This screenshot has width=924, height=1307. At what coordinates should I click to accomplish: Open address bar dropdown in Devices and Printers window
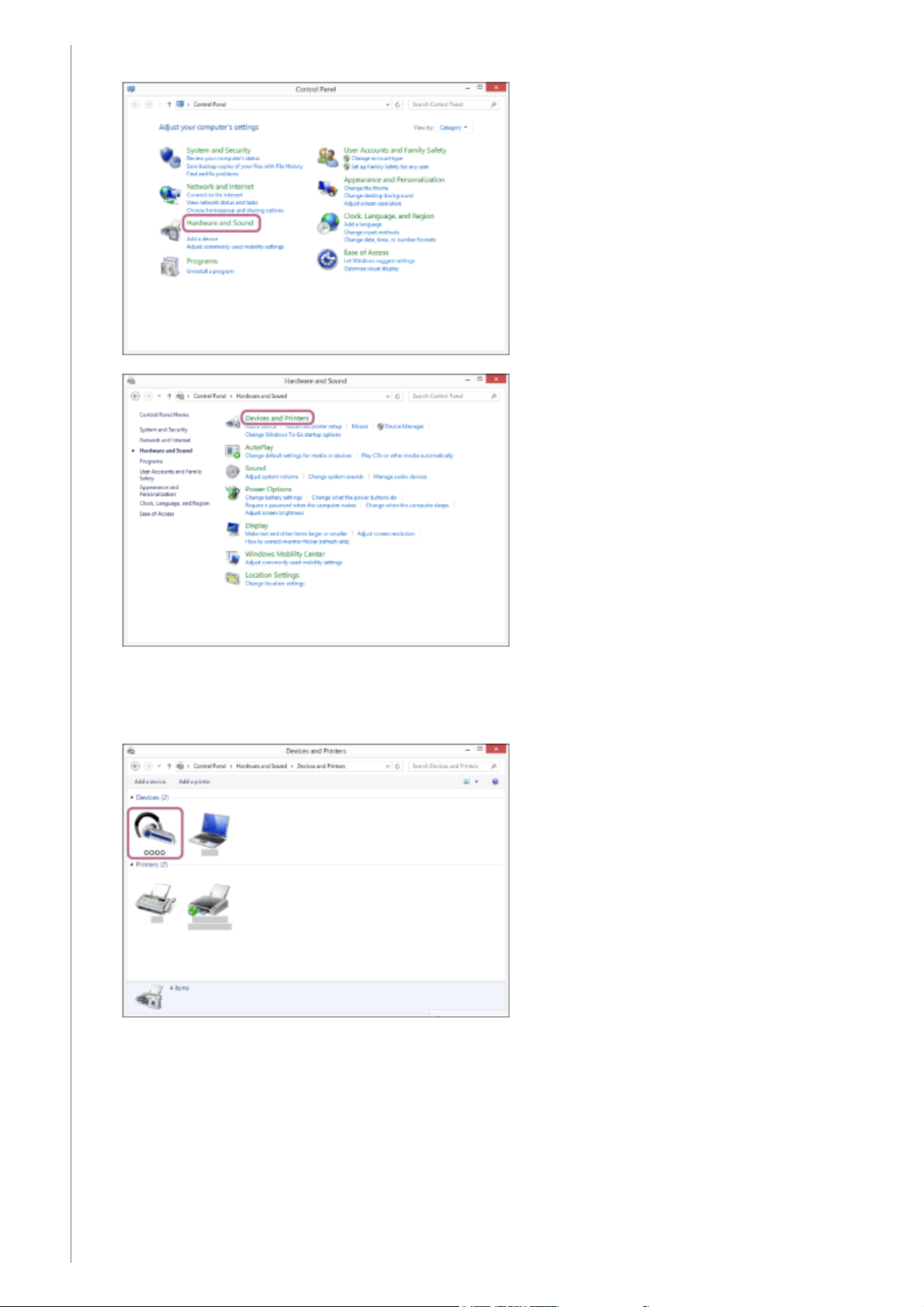(388, 766)
